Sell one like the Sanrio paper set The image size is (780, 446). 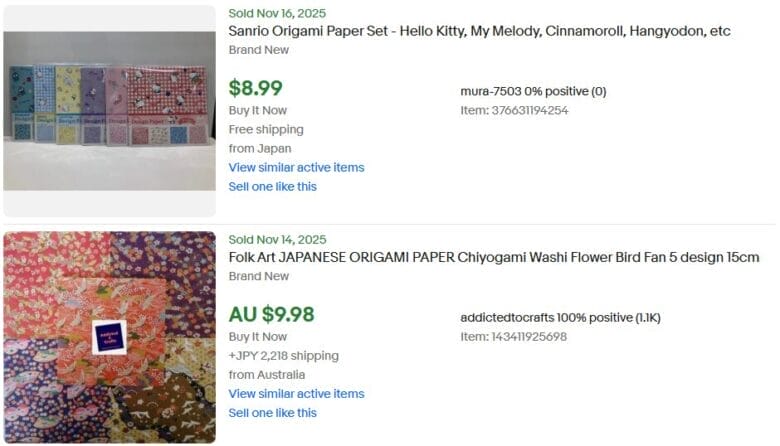272,186
